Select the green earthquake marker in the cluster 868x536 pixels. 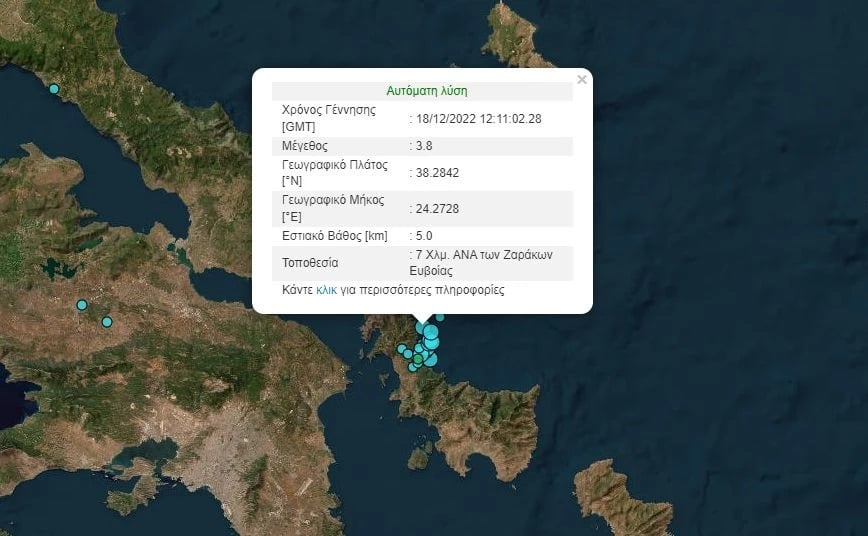click(x=418, y=359)
